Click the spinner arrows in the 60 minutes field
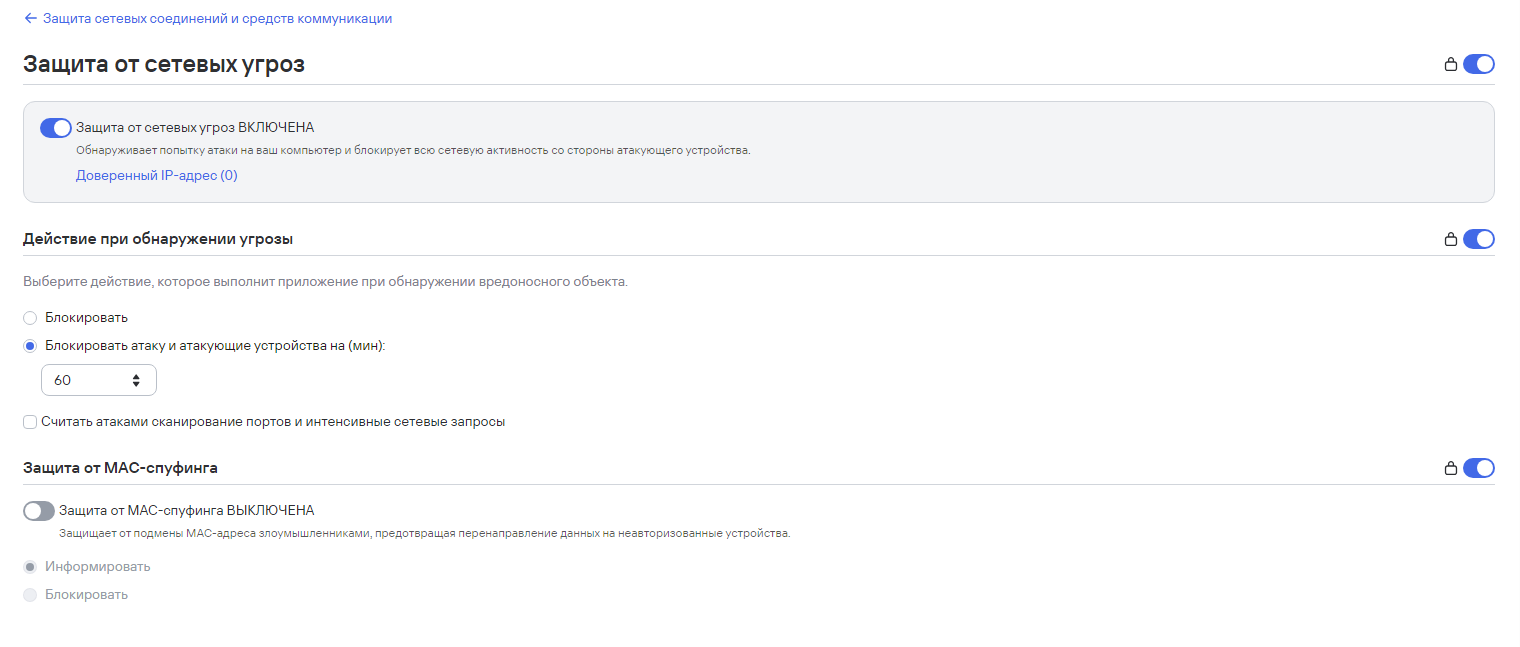The image size is (1520, 647). point(136,380)
